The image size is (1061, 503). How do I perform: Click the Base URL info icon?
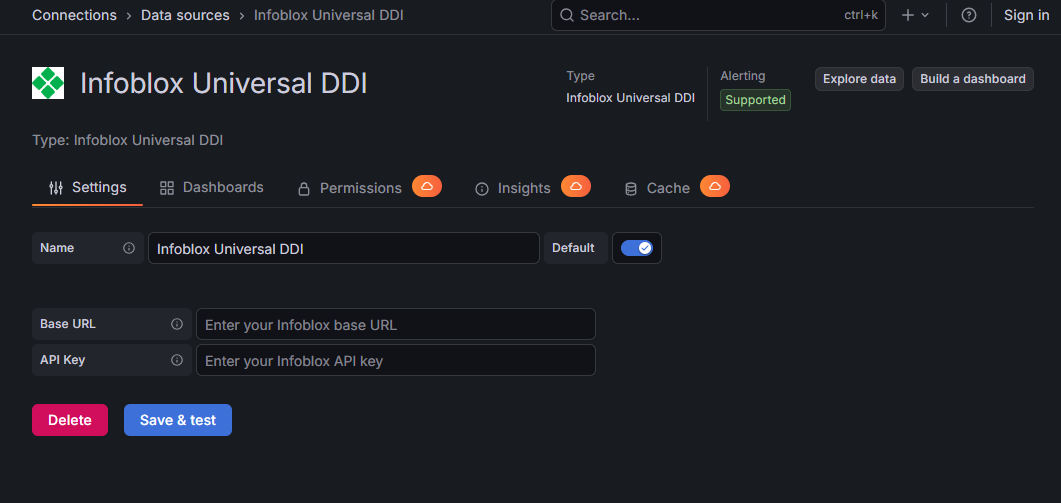(x=177, y=324)
